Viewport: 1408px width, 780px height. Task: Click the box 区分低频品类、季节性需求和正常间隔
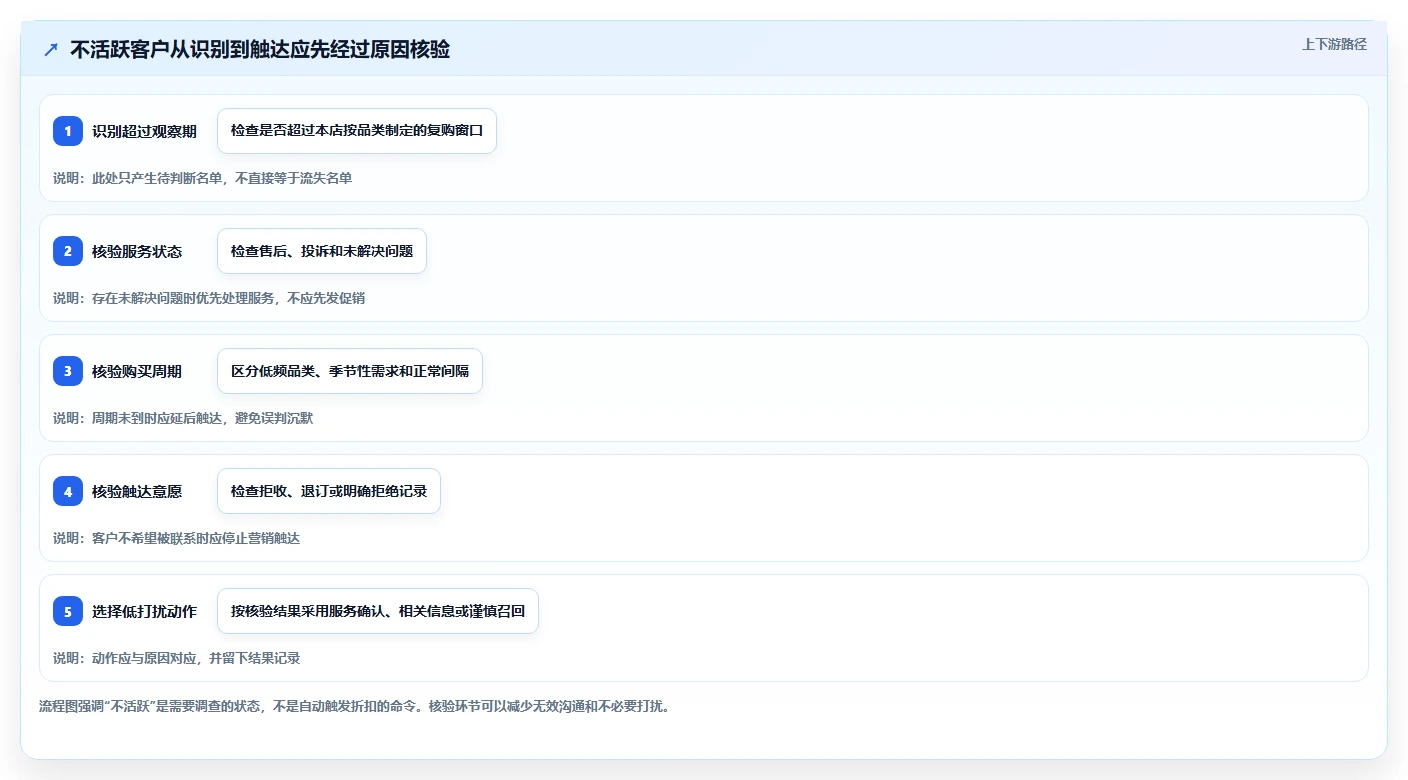(350, 371)
